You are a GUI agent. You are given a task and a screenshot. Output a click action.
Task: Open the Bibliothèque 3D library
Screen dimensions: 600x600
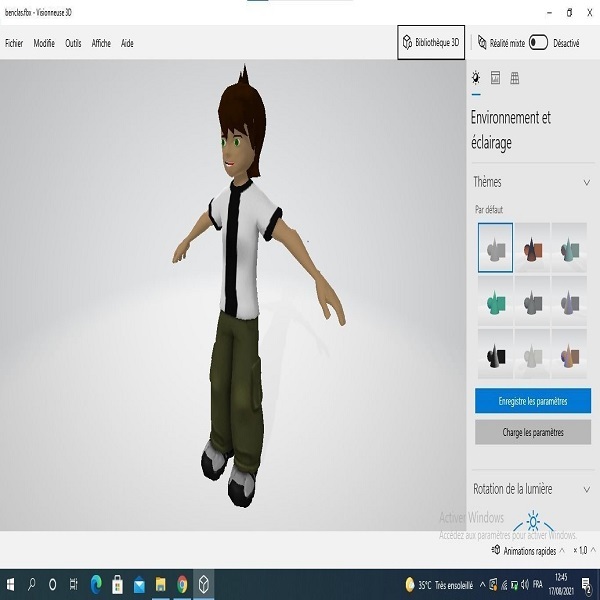coord(431,42)
